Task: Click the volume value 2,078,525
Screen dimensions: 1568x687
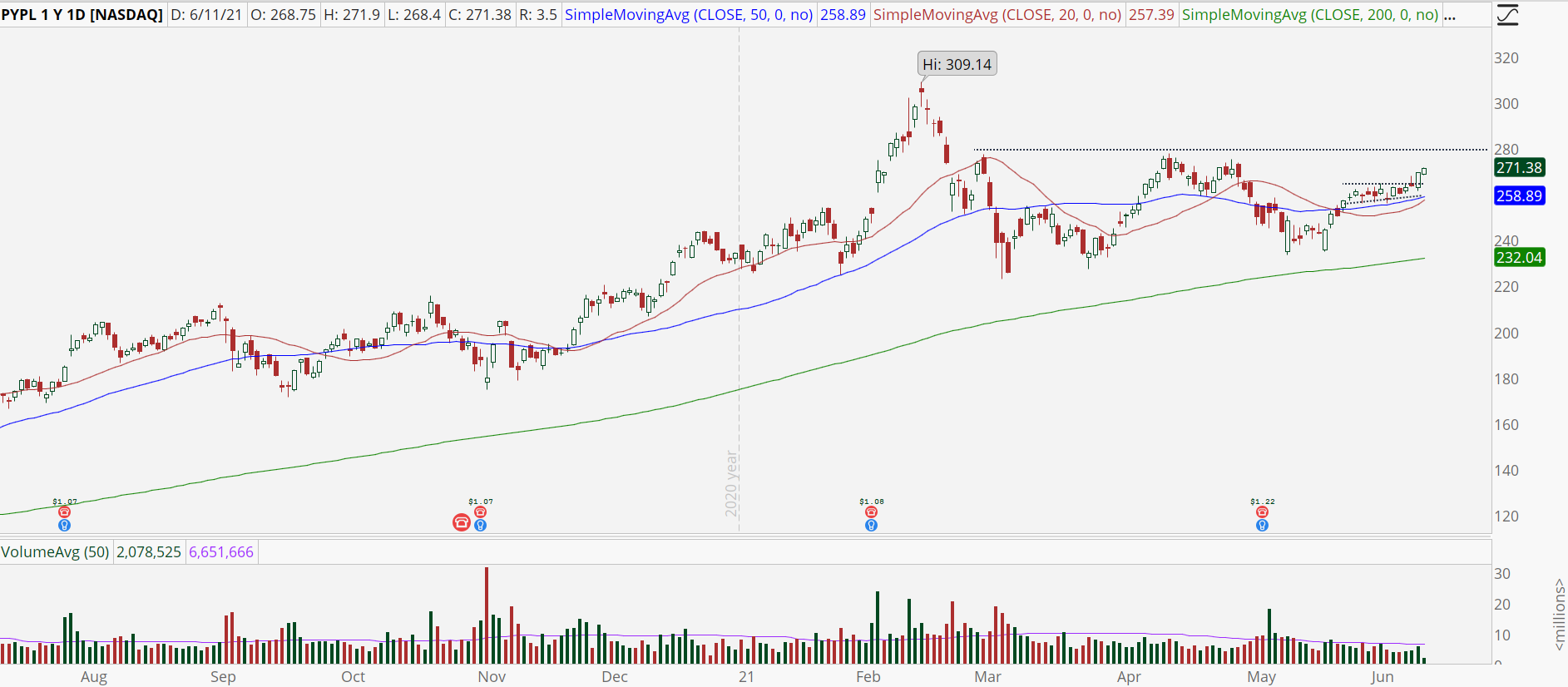Action: 149,552
